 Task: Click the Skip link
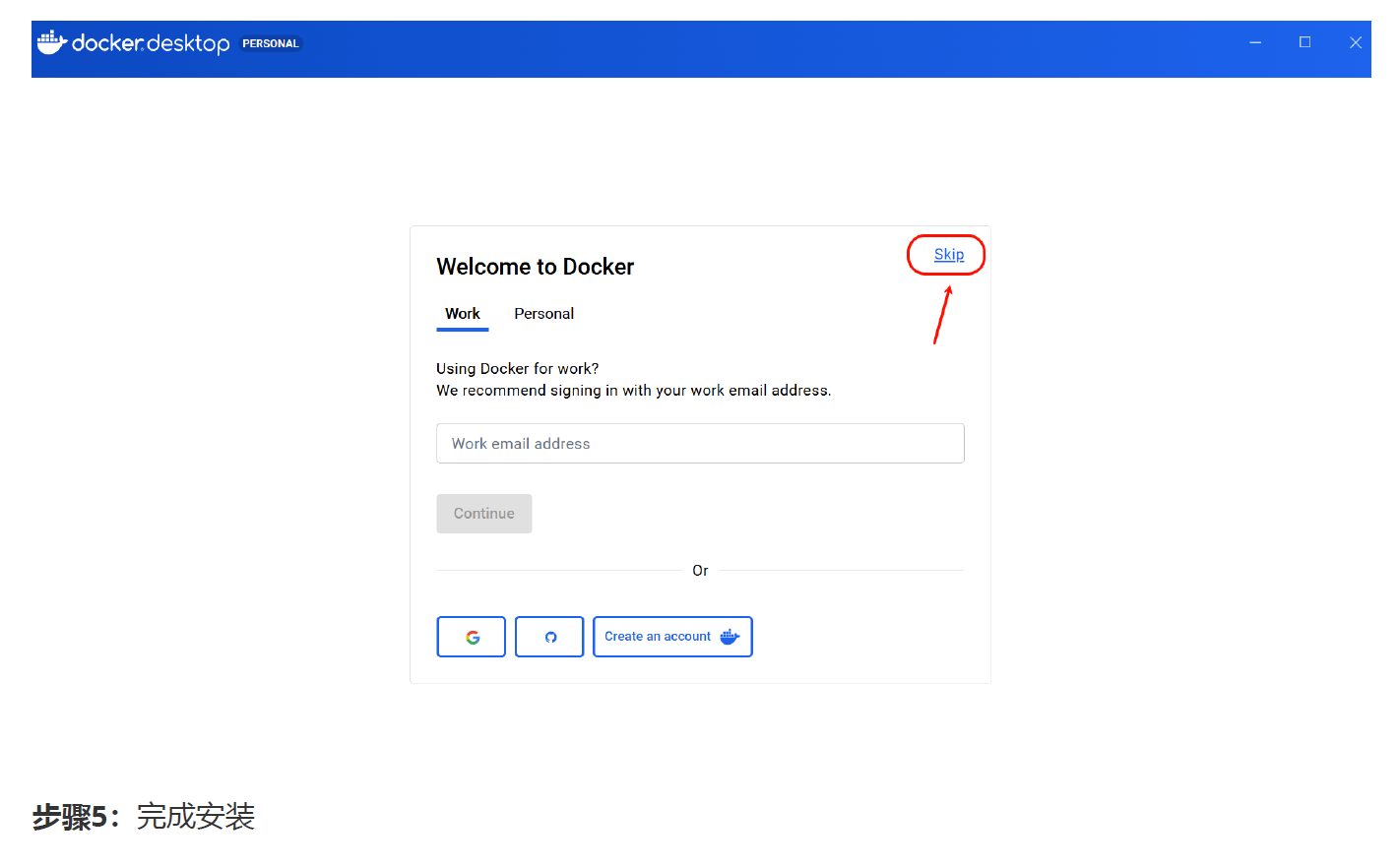click(x=949, y=254)
